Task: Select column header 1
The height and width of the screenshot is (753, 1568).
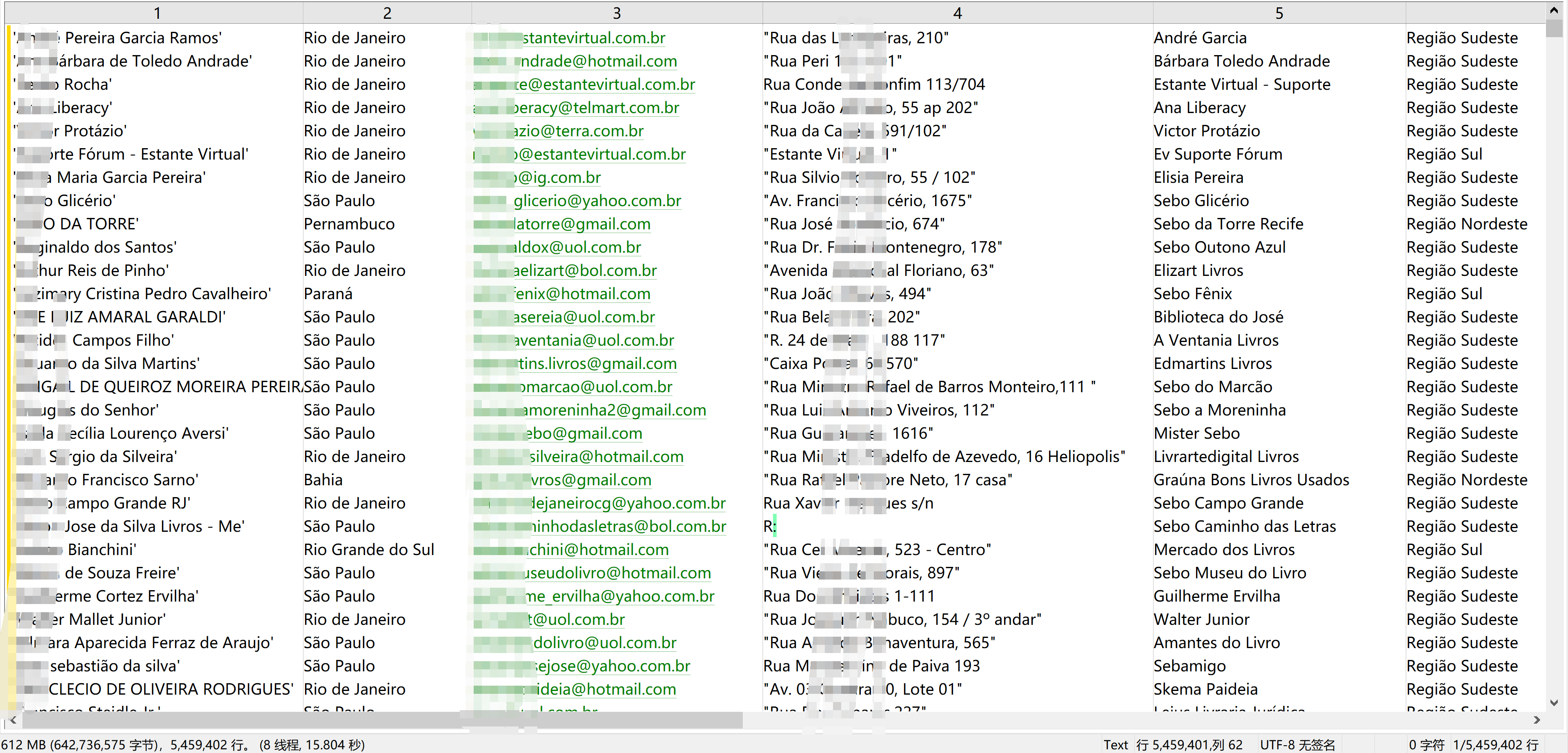Action: [x=157, y=13]
